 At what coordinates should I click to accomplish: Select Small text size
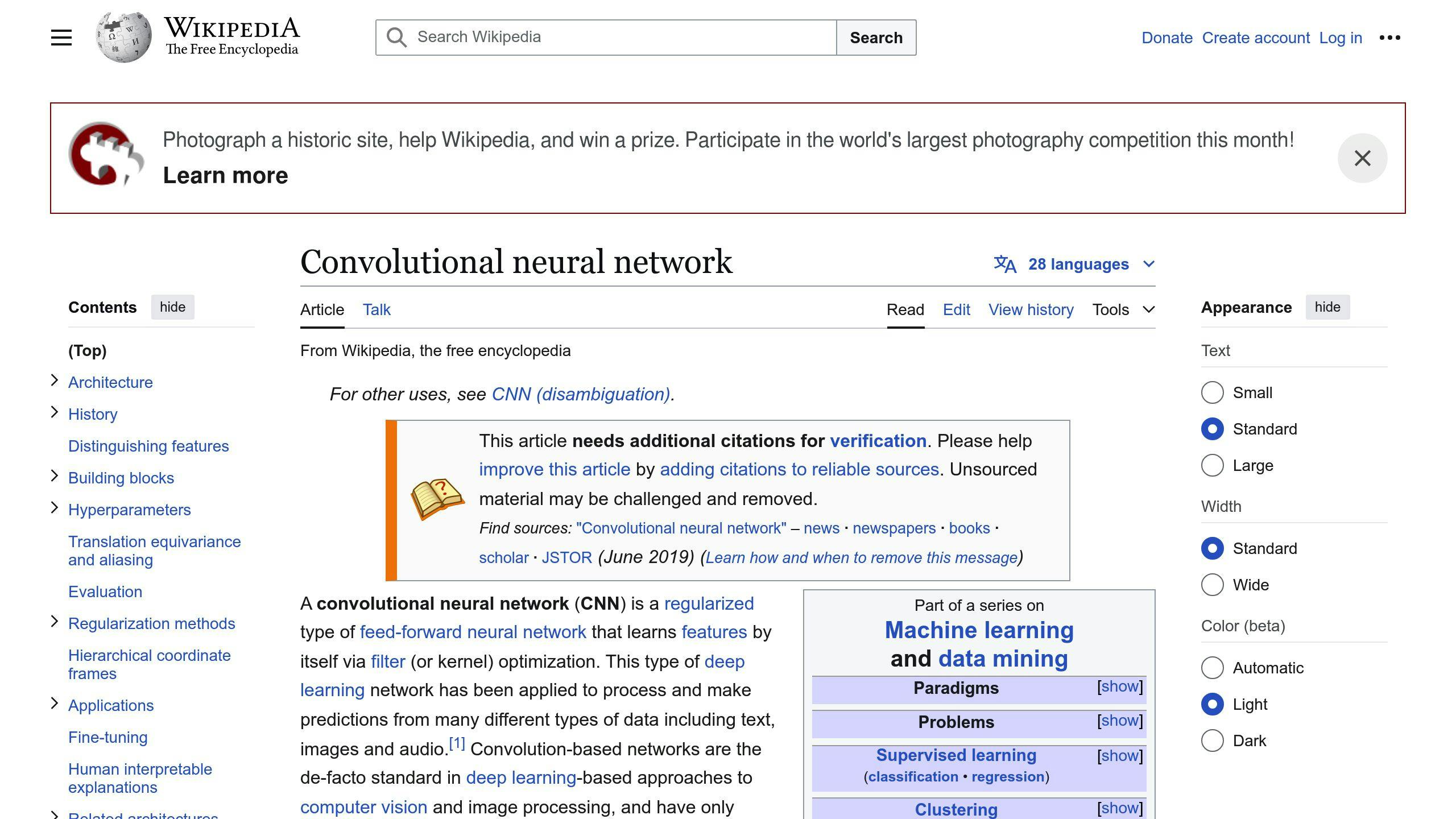coord(1212,392)
